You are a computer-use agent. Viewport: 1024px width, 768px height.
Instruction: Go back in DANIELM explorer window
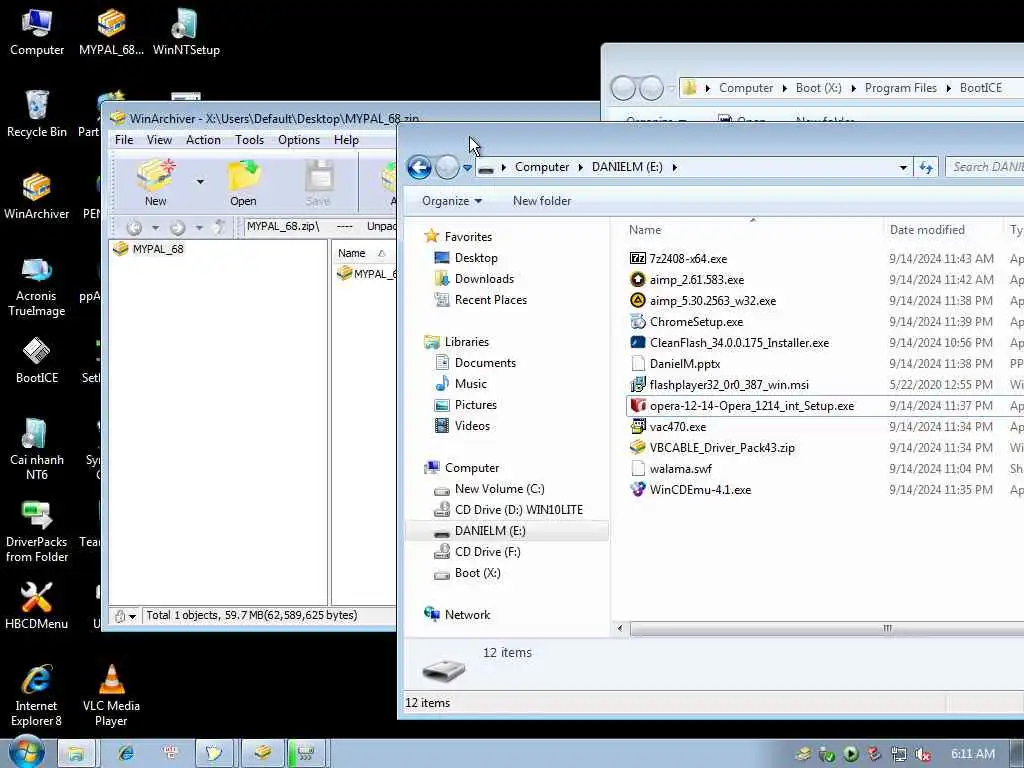419,167
